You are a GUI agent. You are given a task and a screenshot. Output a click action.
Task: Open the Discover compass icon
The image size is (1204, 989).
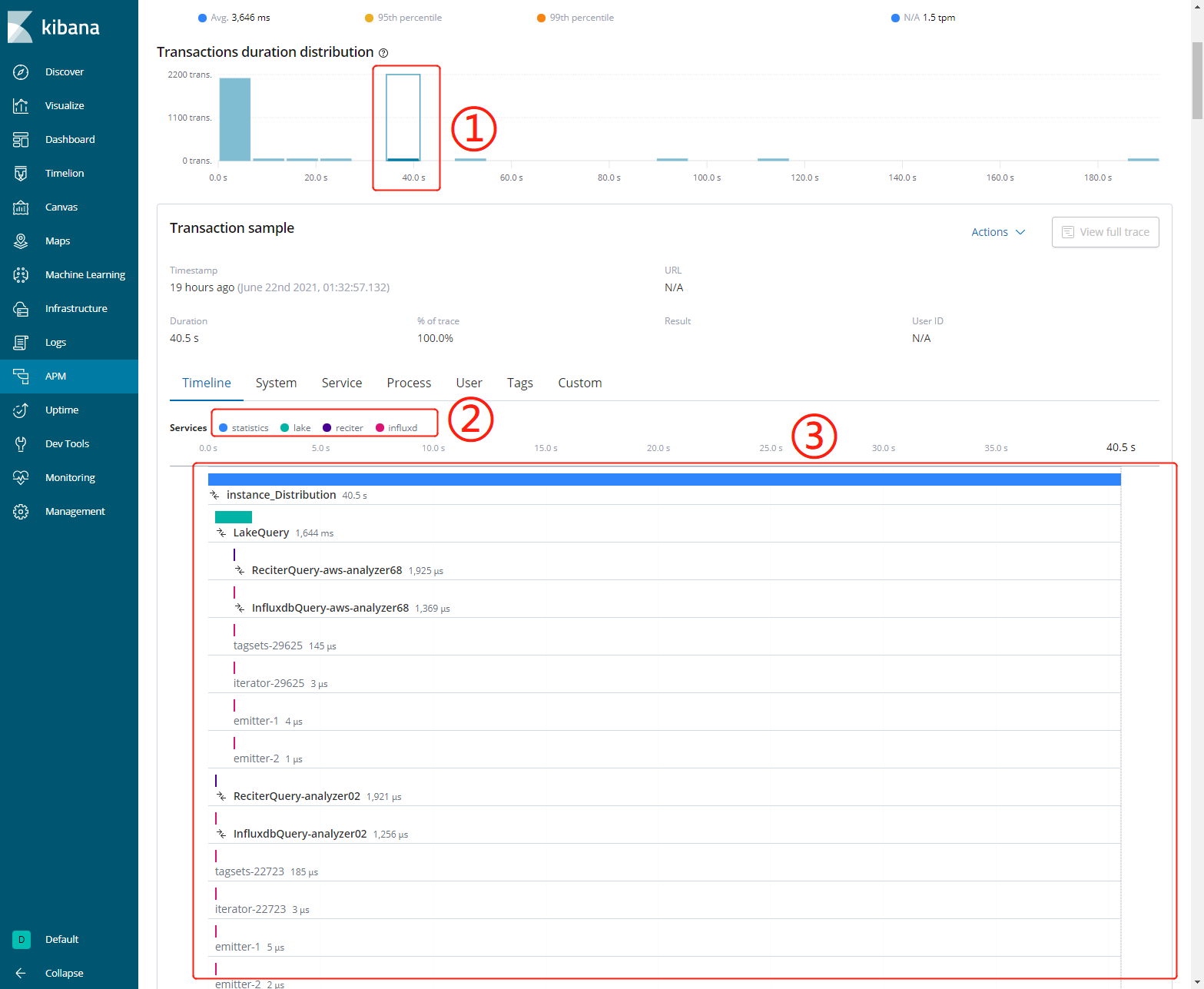[x=21, y=72]
